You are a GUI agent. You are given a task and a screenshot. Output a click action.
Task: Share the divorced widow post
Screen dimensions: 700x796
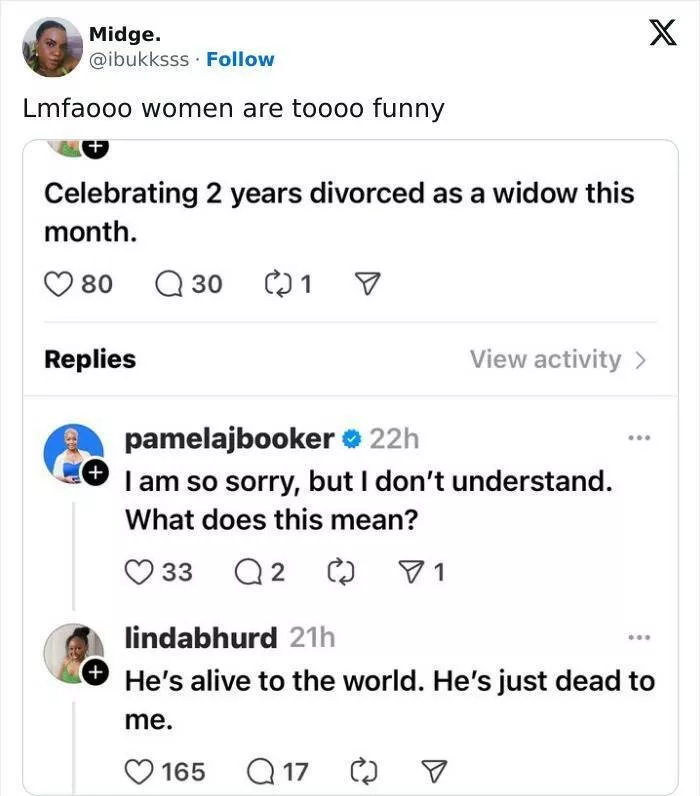367,285
